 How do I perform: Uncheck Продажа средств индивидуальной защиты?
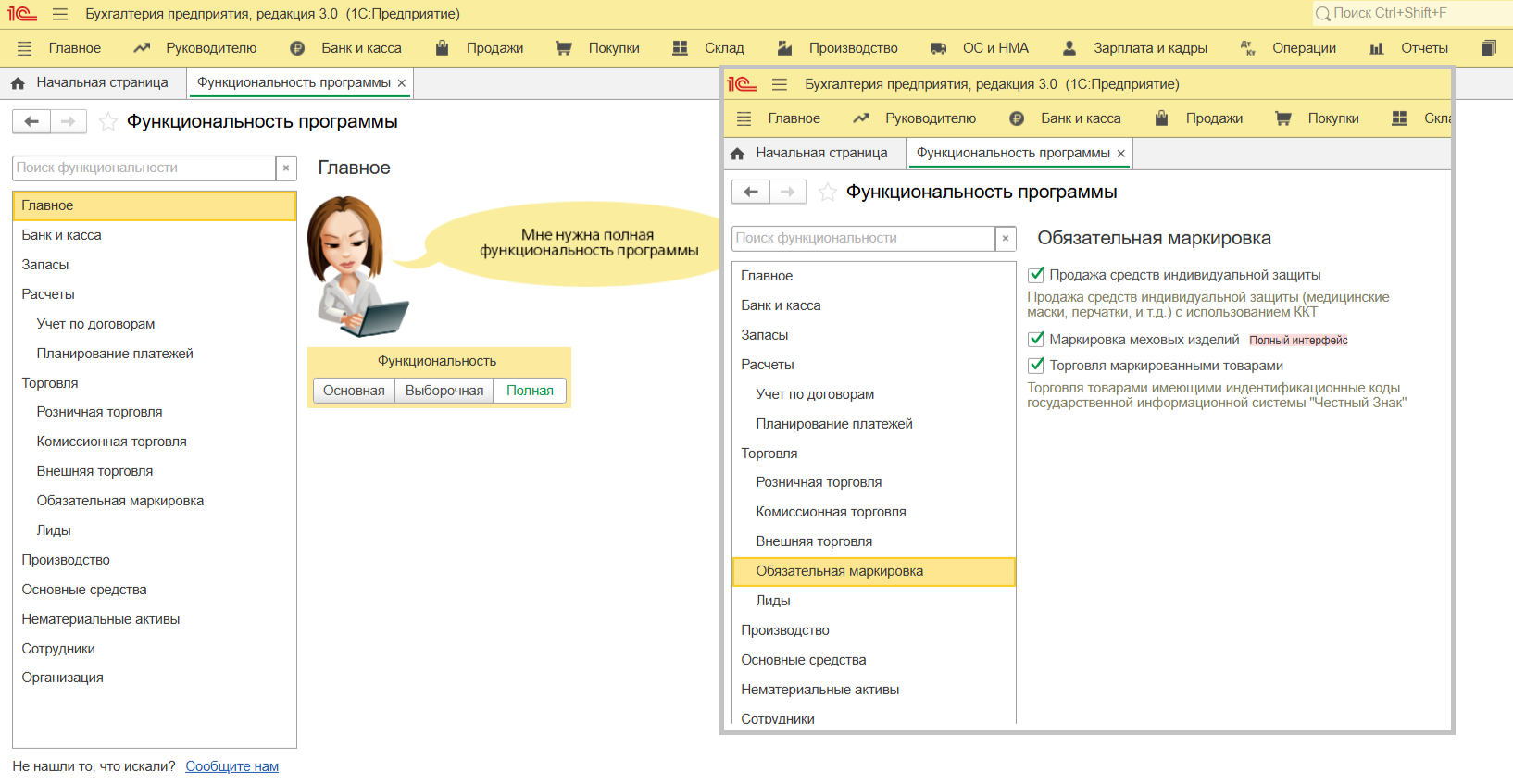tap(1036, 275)
